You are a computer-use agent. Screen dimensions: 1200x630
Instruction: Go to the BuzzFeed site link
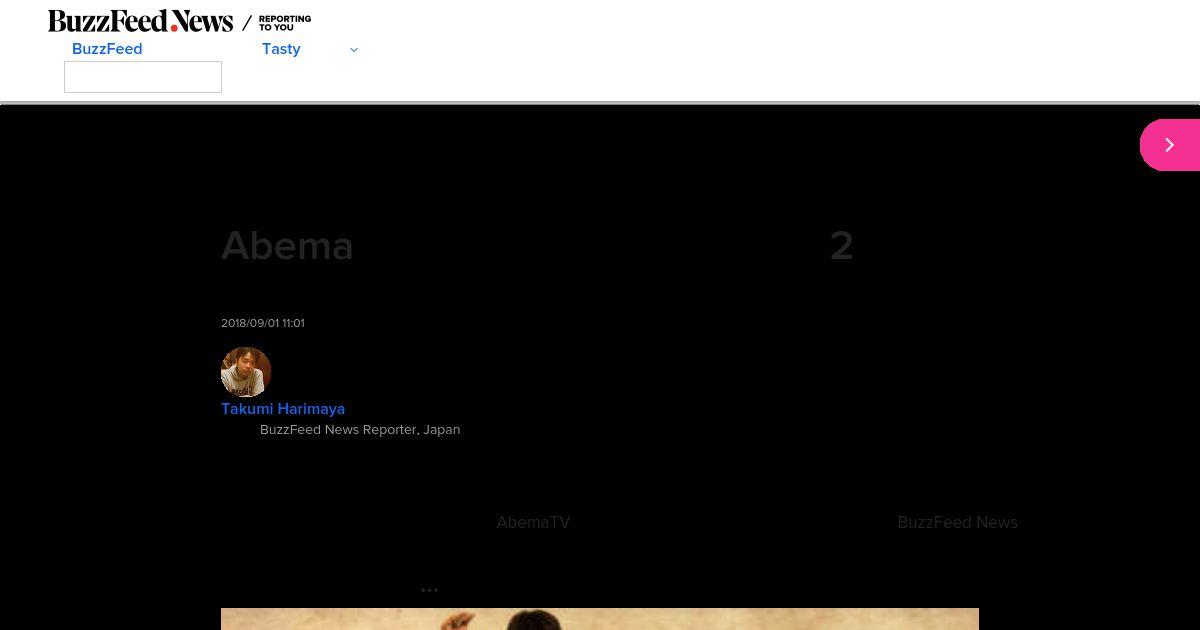coord(107,49)
